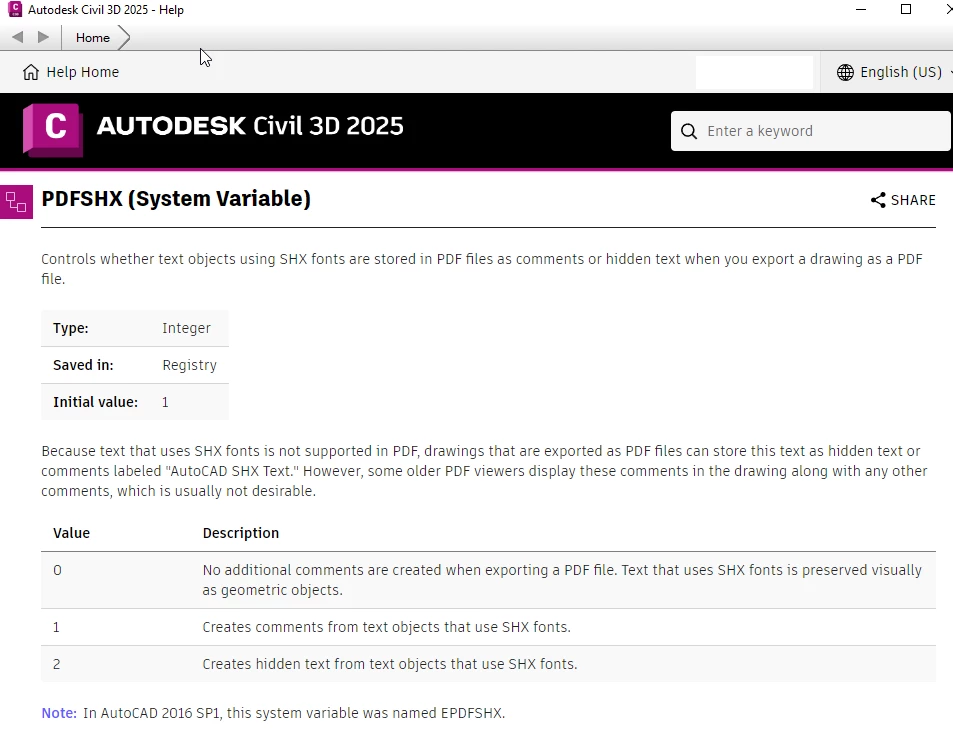This screenshot has height=738, width=953.
Task: Focus the Enter a keyword search field
Action: [x=811, y=131]
